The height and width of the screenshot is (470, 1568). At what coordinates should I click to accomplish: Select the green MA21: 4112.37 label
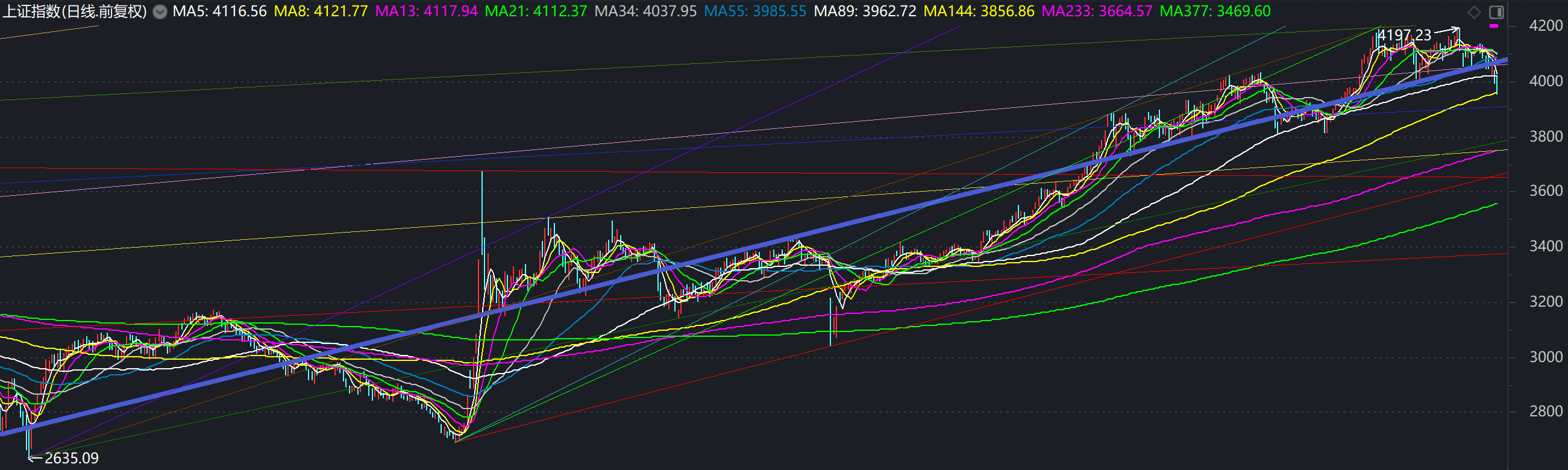(x=536, y=11)
